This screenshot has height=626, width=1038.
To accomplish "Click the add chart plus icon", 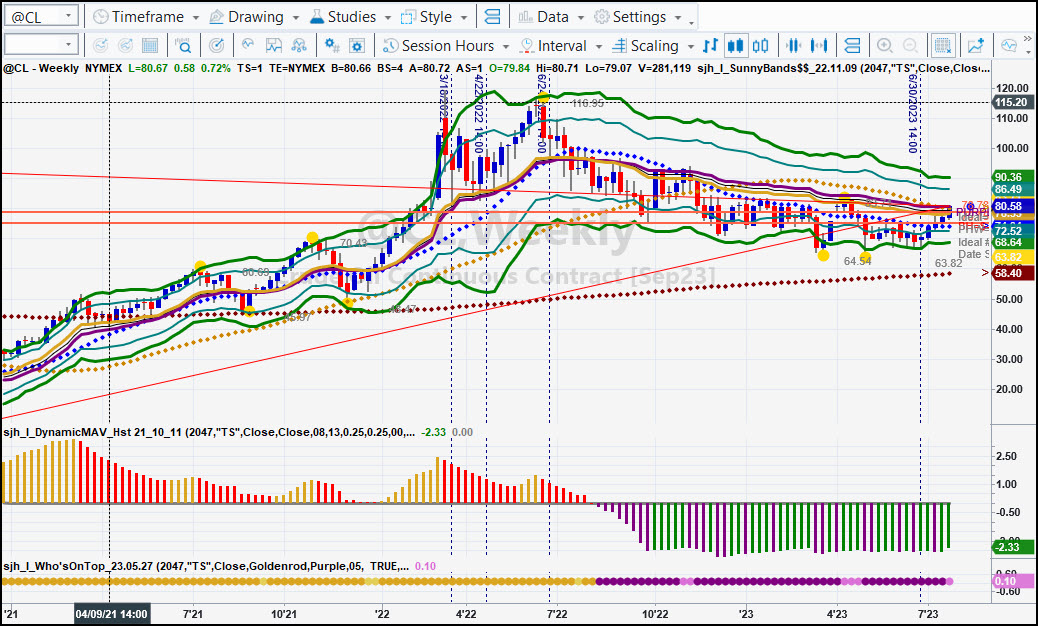I will [x=976, y=46].
